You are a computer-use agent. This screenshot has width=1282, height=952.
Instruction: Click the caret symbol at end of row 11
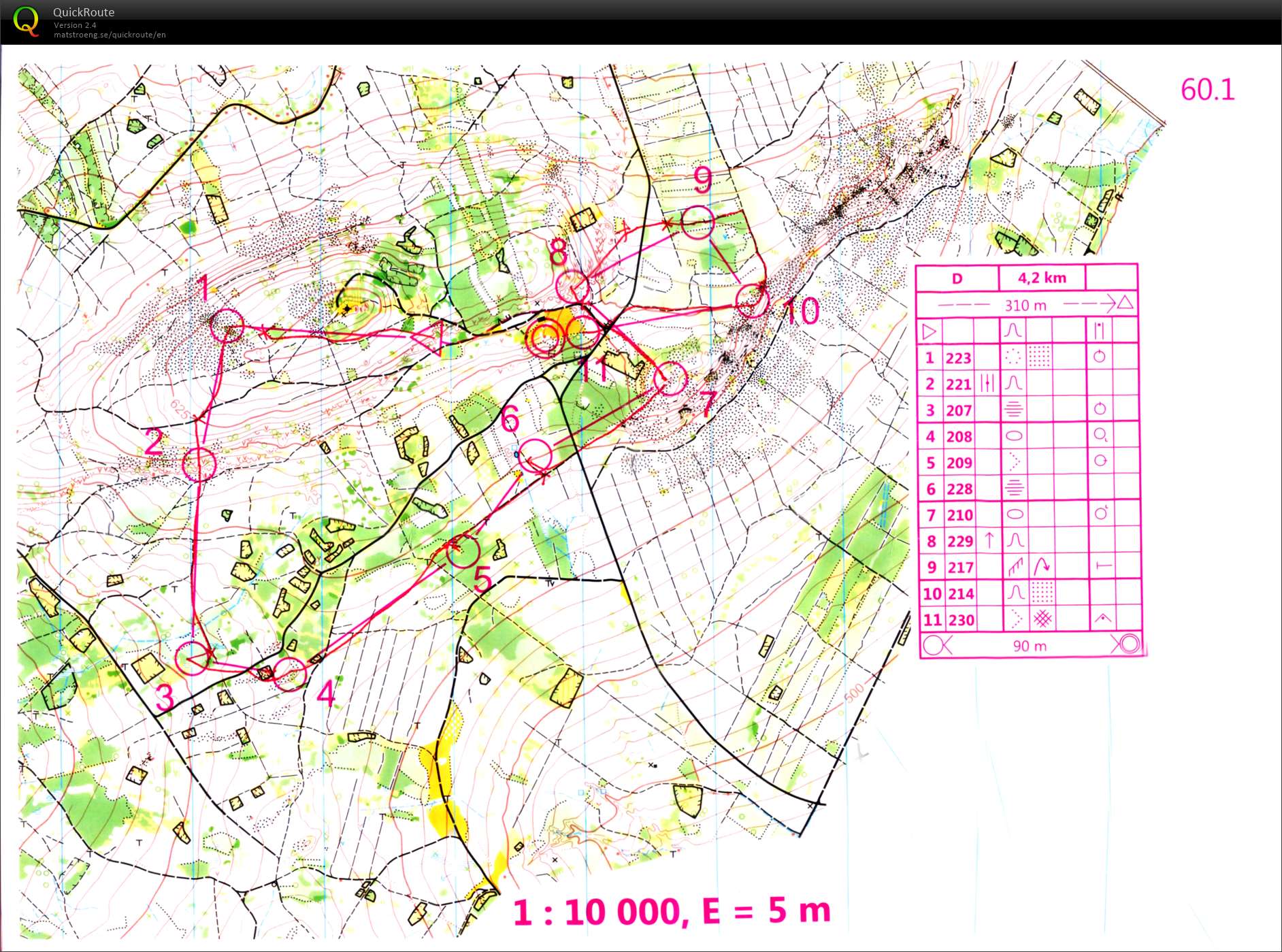(1103, 619)
